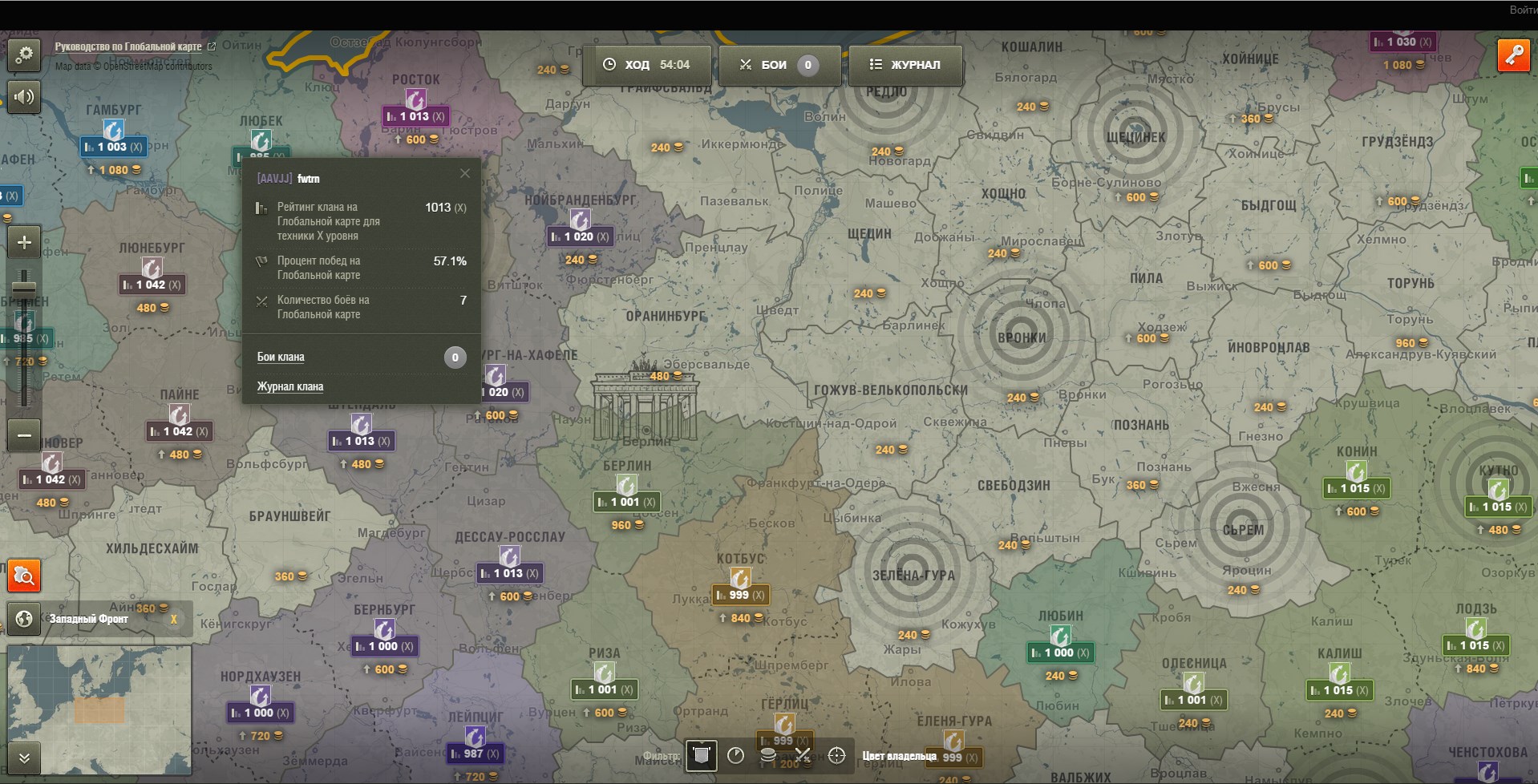This screenshot has height=784, width=1538.
Task: Adjust the map zoom slider handle
Action: tap(24, 288)
